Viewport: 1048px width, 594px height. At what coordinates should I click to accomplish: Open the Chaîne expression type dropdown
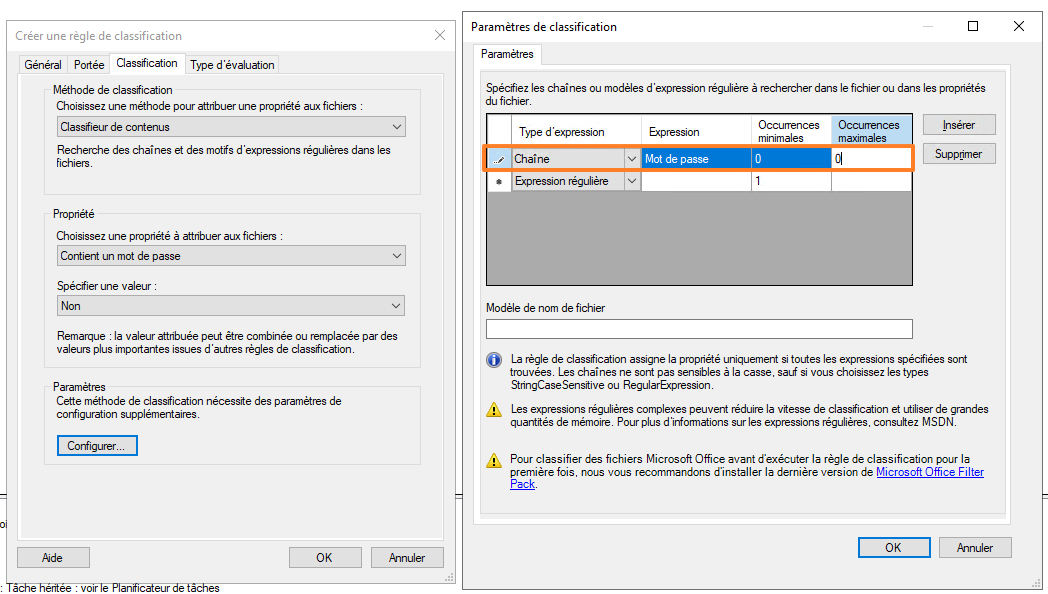point(632,158)
